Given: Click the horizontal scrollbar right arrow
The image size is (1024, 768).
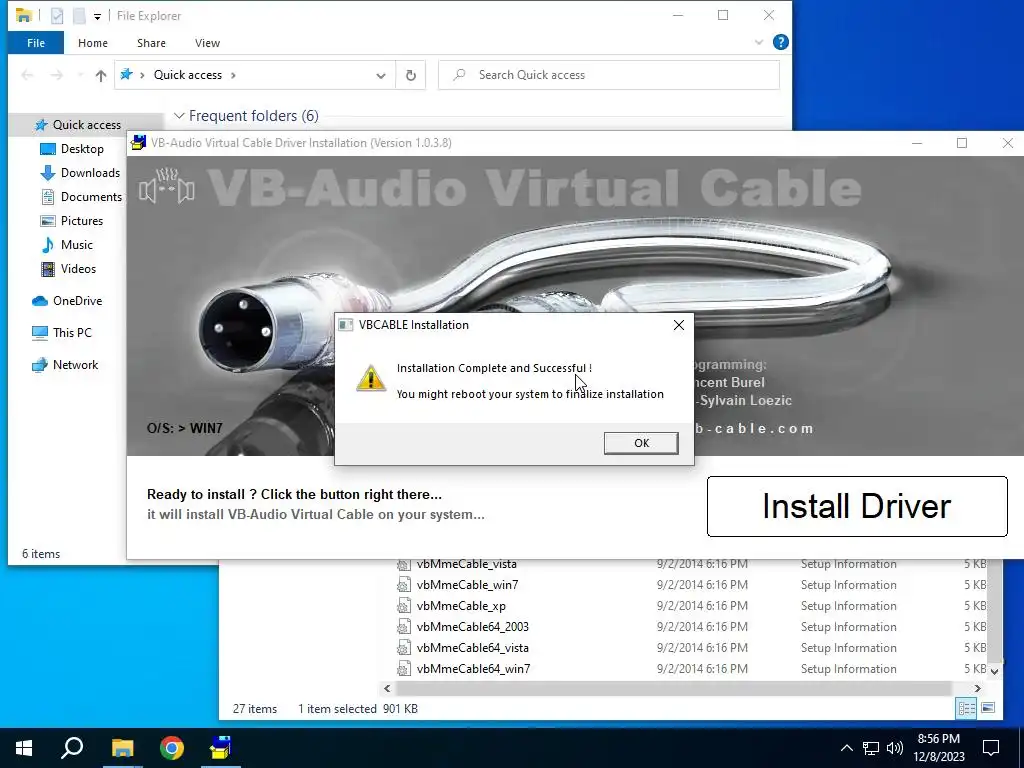Looking at the screenshot, I should pos(978,688).
